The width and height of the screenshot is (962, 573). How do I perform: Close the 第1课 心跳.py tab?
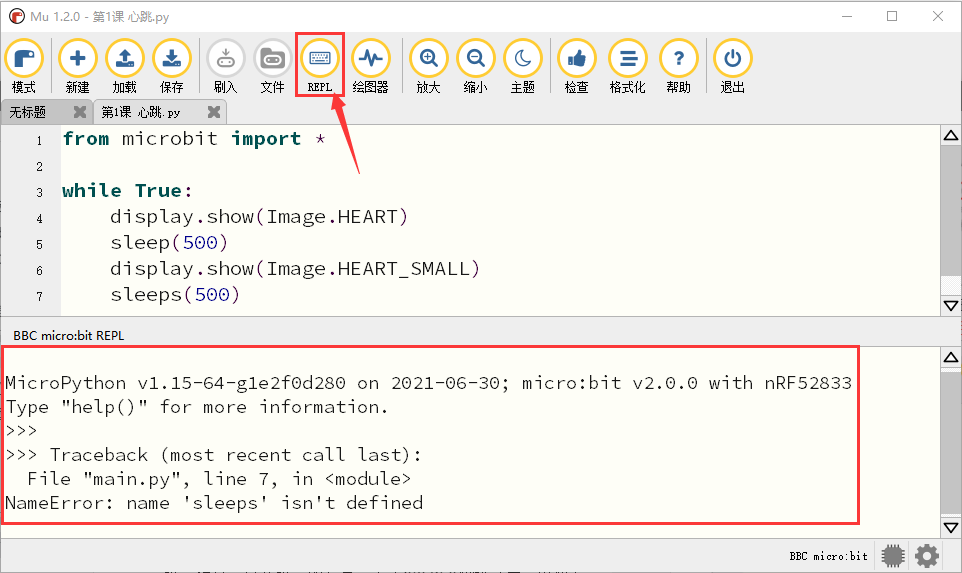click(x=214, y=112)
